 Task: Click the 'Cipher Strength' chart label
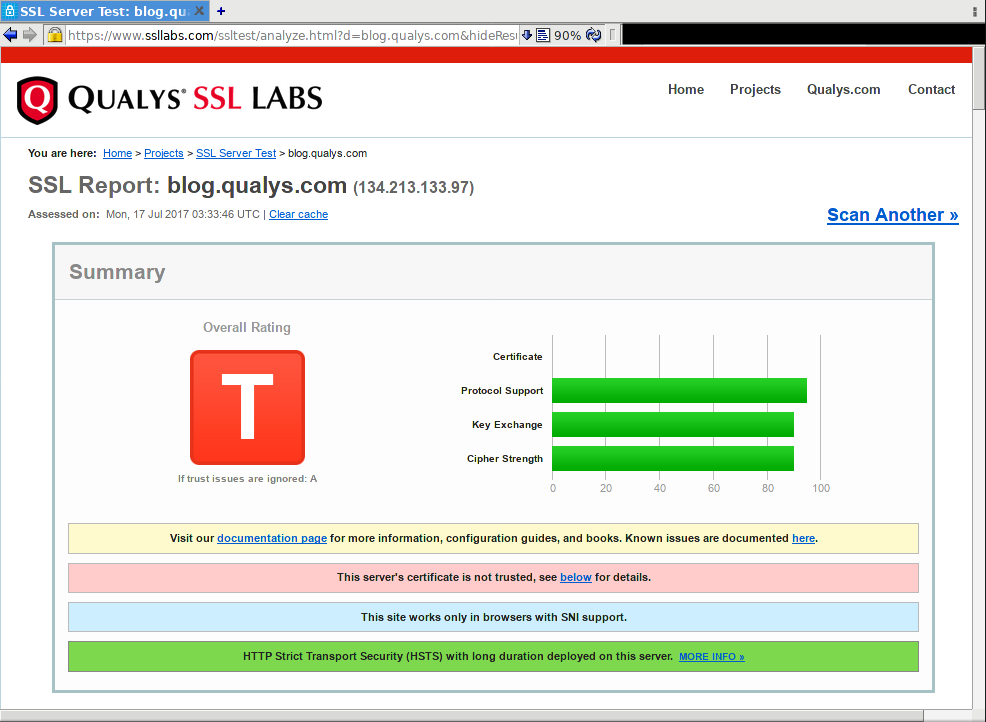point(504,458)
